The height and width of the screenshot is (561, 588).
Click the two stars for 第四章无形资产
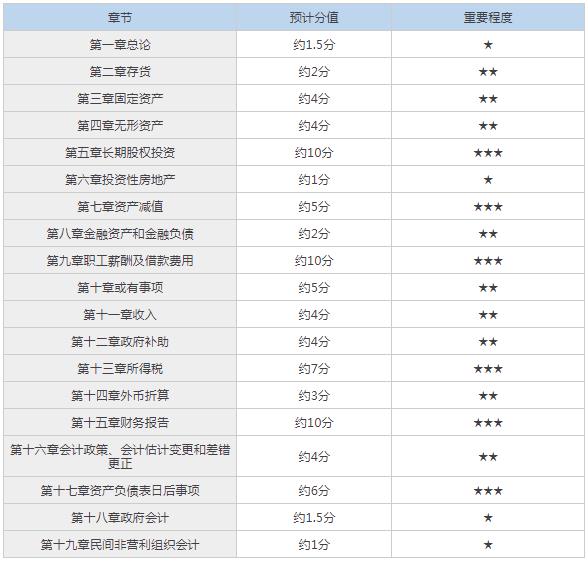[488, 126]
